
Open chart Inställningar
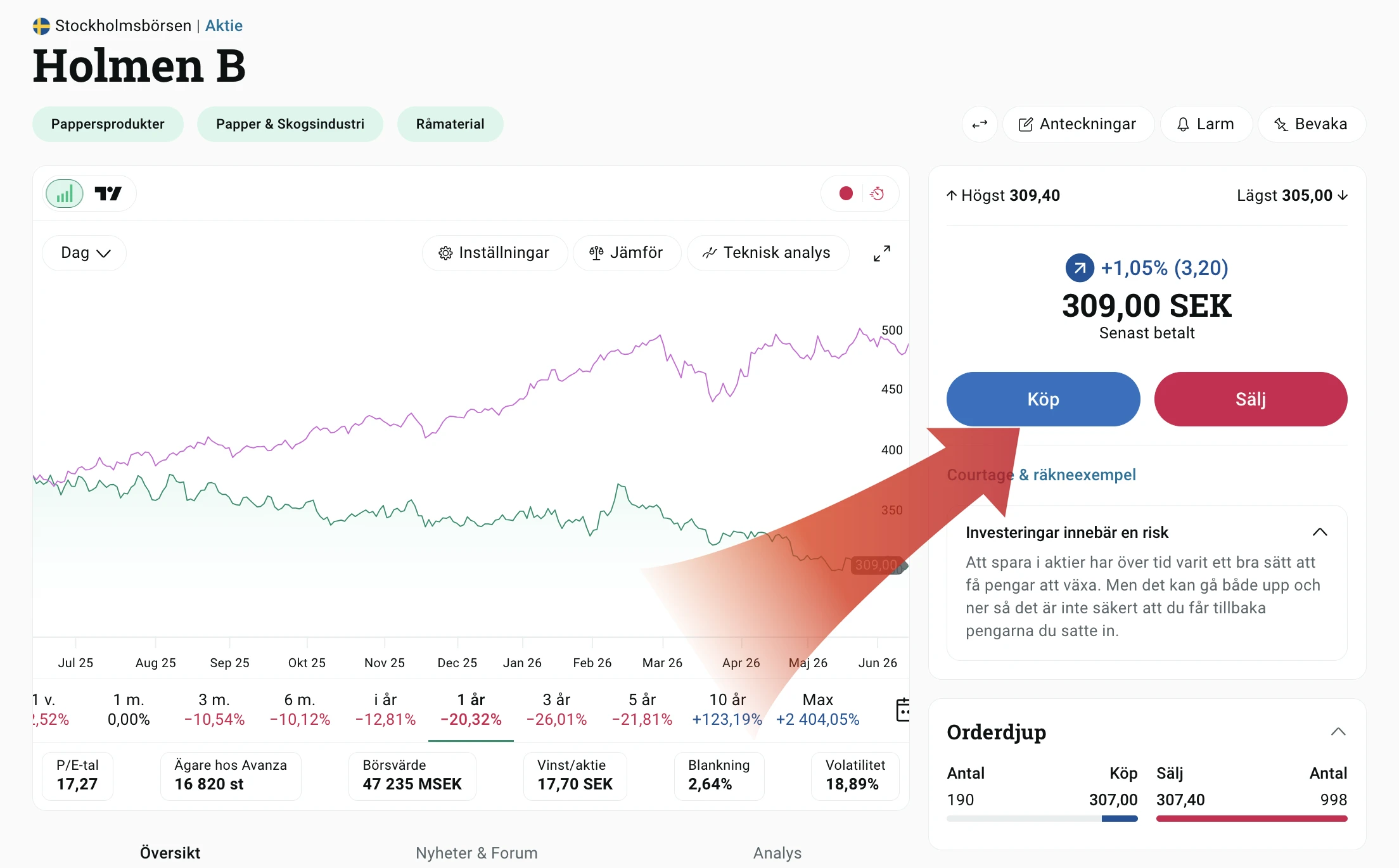click(494, 253)
